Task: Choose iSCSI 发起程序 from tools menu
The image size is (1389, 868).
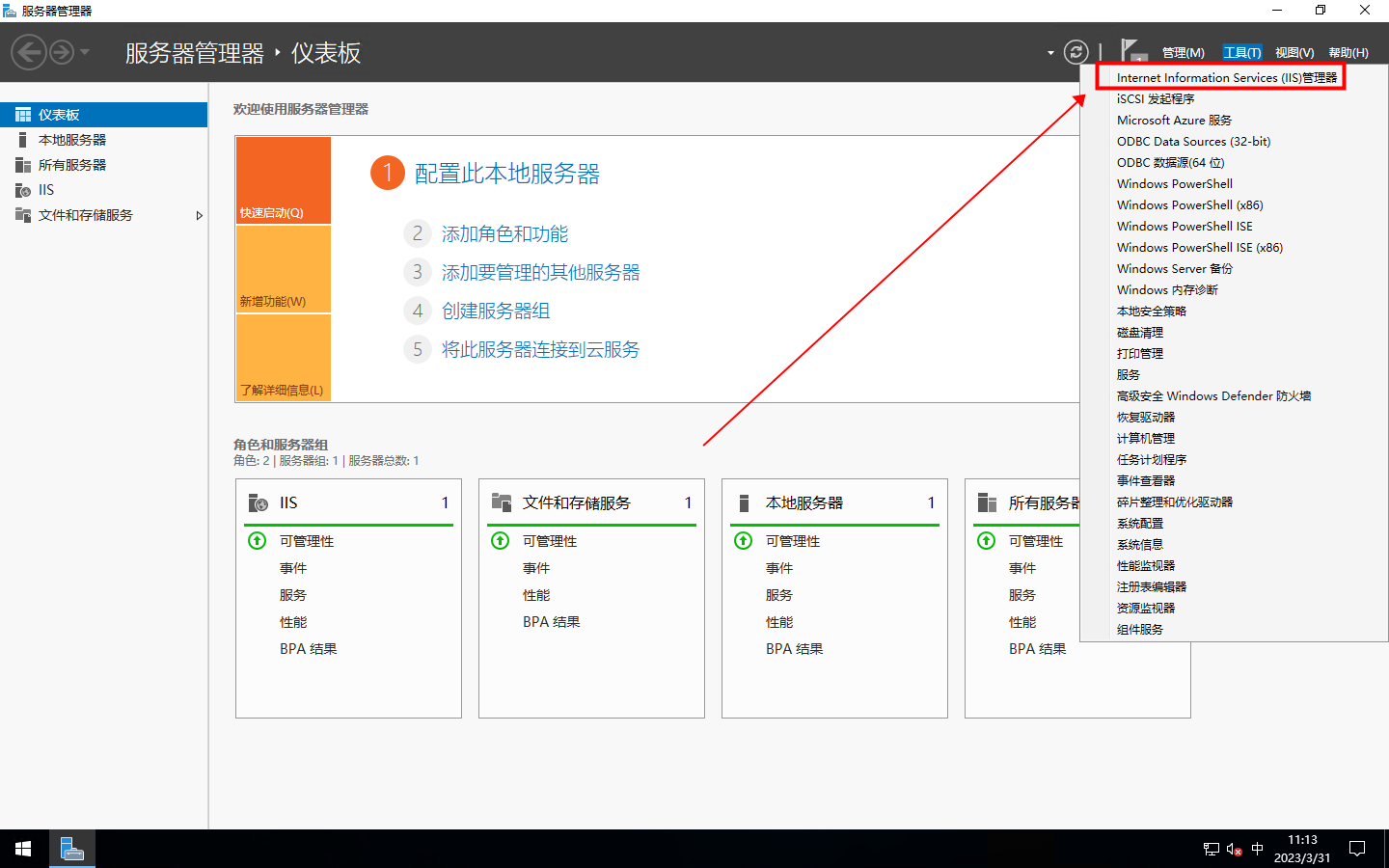Action: [x=1156, y=98]
